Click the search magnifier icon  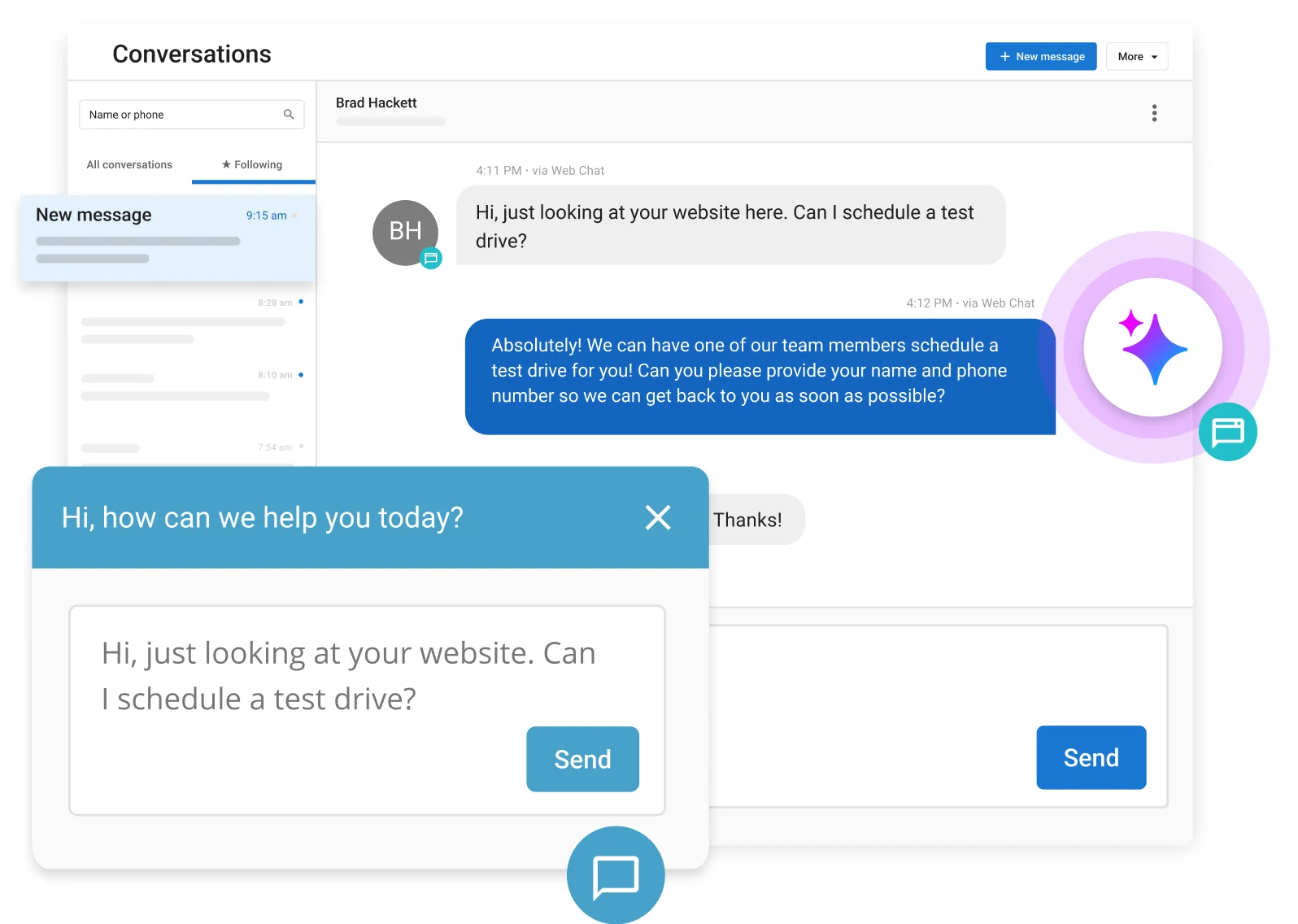point(289,115)
